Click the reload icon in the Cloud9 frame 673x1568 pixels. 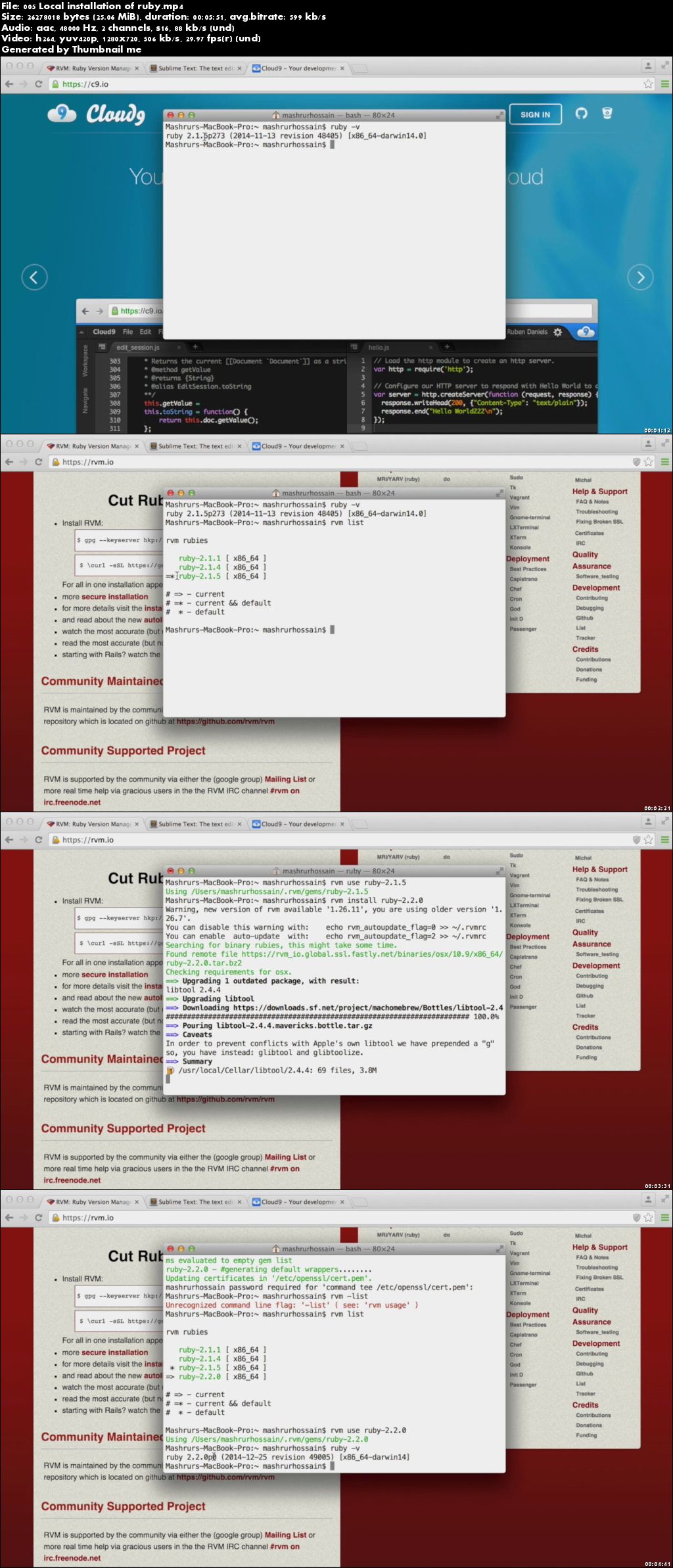pos(38,84)
